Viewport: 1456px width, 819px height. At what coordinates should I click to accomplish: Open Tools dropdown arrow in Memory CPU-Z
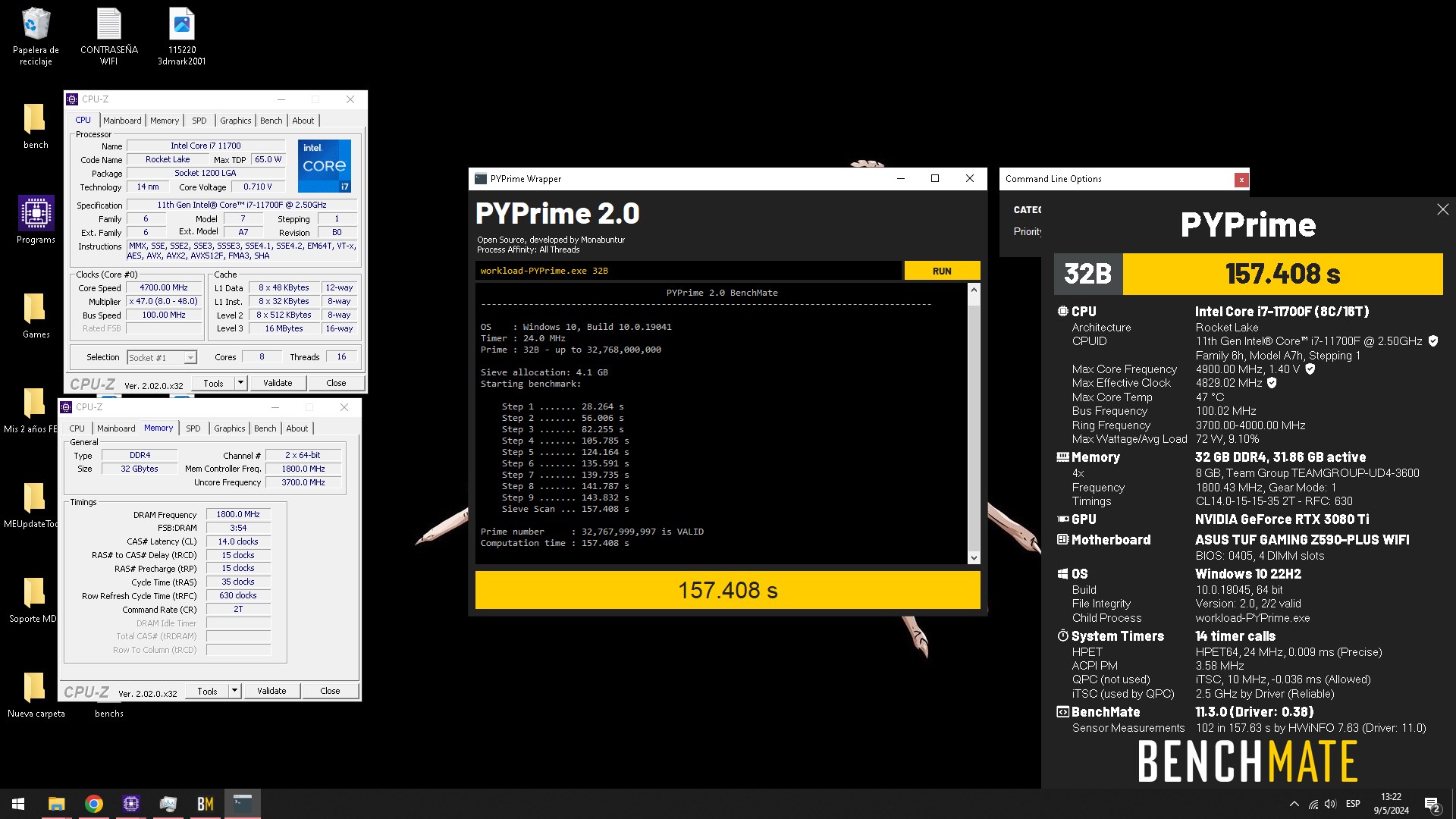coord(235,691)
